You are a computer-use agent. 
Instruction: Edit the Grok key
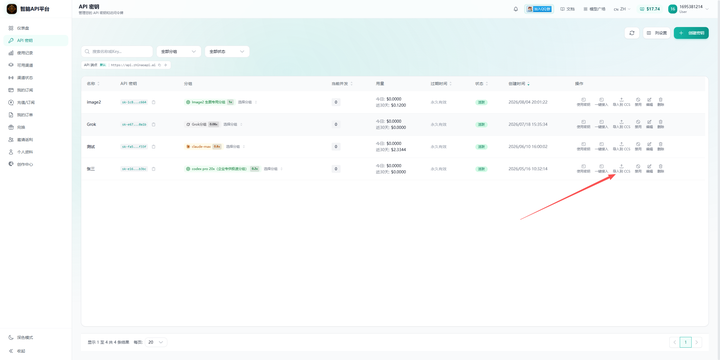point(649,124)
